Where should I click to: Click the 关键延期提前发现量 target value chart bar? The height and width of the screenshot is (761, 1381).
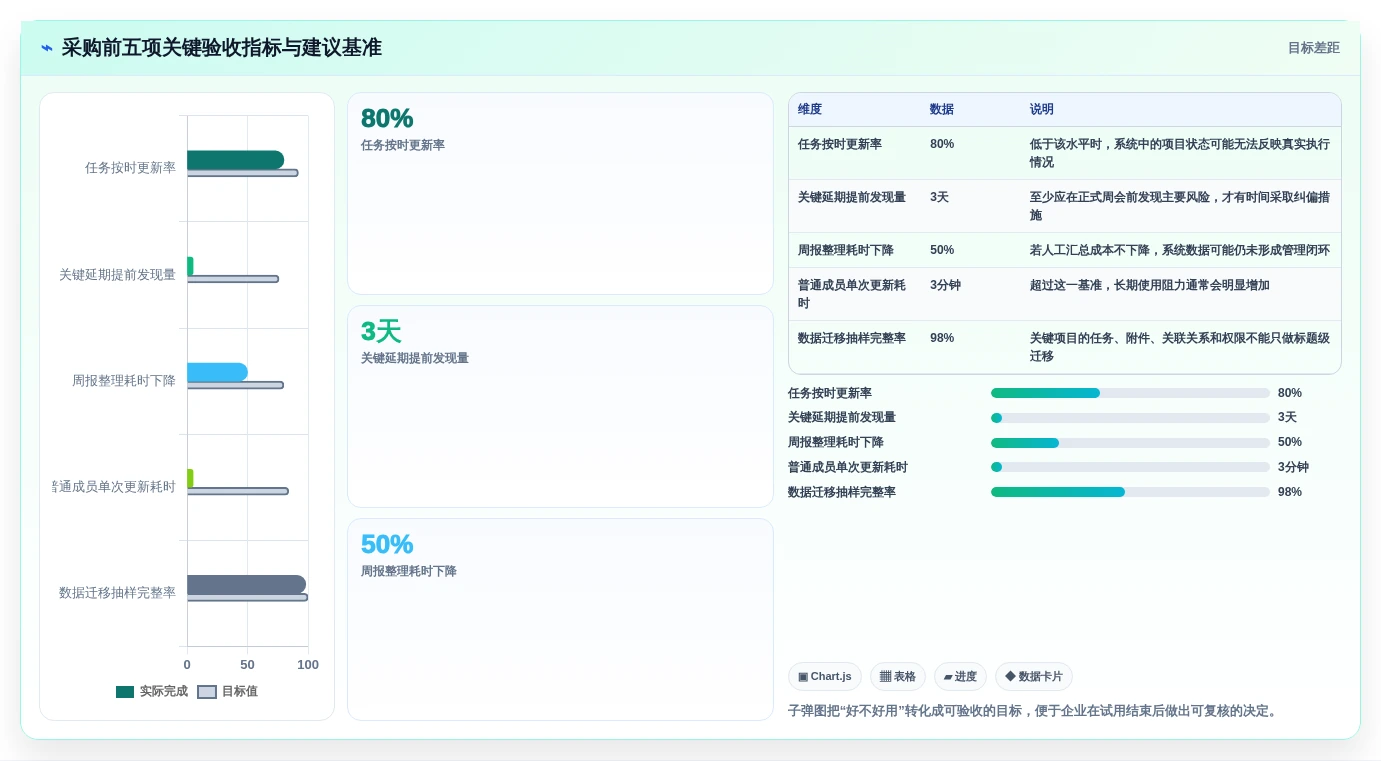pyautogui.click(x=233, y=279)
